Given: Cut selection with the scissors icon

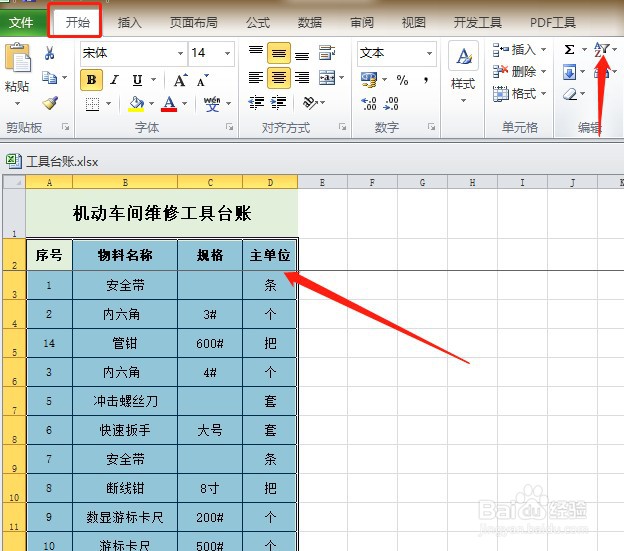Looking at the screenshot, I should pos(50,53).
